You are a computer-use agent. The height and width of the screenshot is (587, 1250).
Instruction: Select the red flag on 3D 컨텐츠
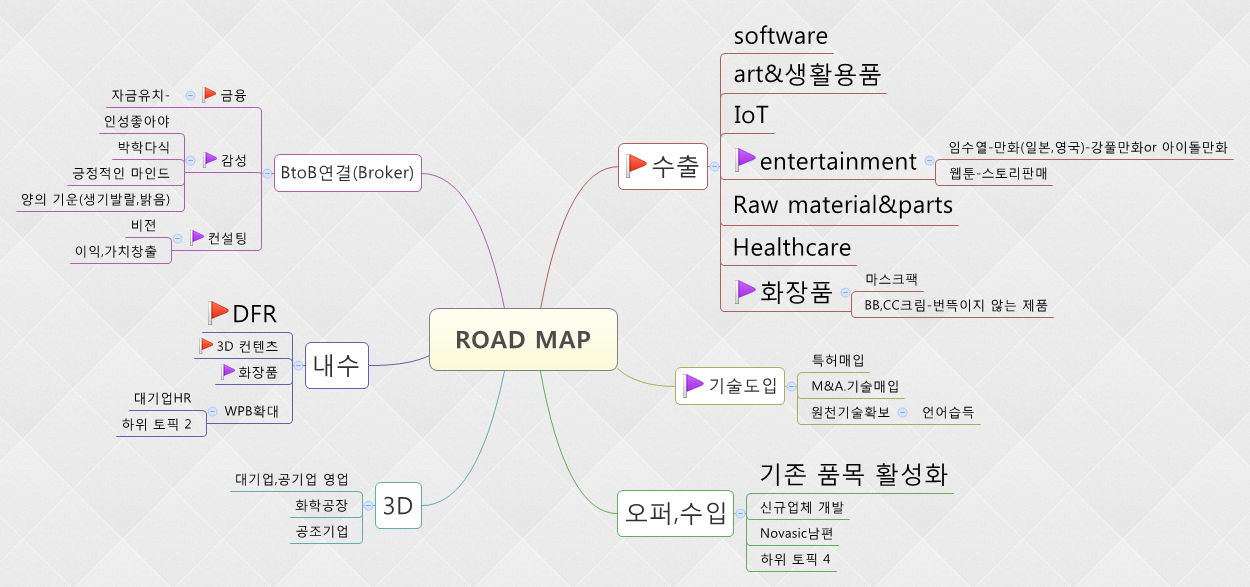point(206,347)
